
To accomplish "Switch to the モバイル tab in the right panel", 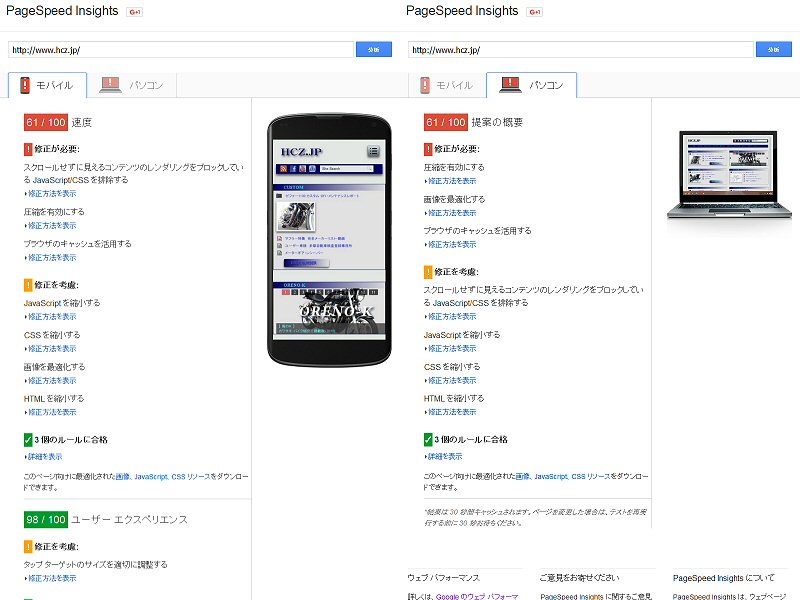I will (x=447, y=85).
